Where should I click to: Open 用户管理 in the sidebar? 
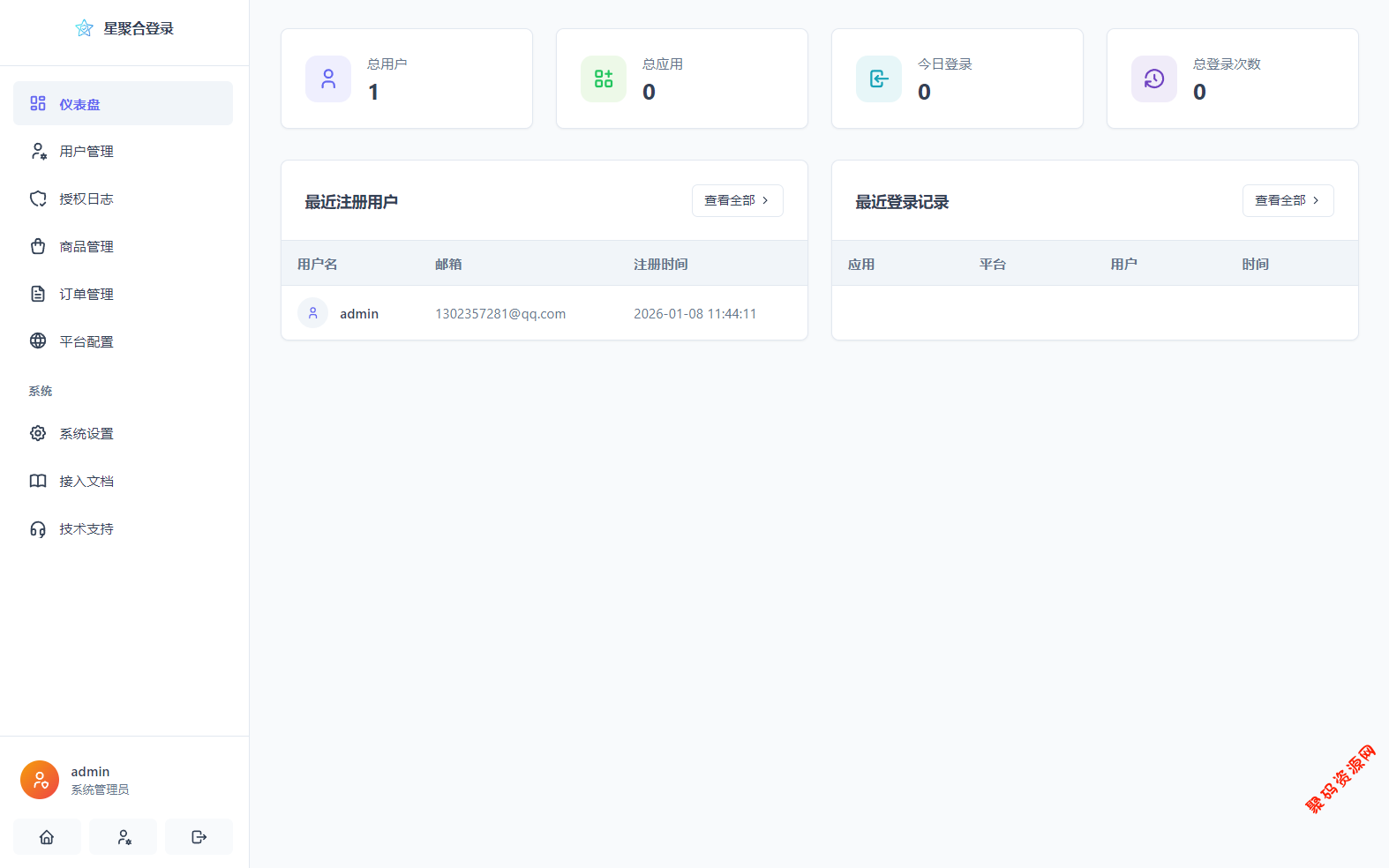click(86, 152)
